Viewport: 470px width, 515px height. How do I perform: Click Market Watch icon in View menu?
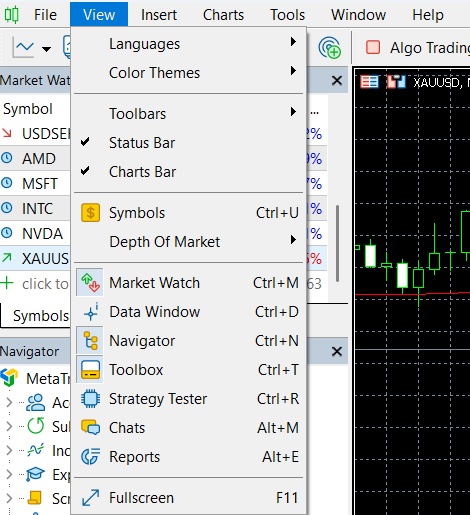[x=90, y=282]
